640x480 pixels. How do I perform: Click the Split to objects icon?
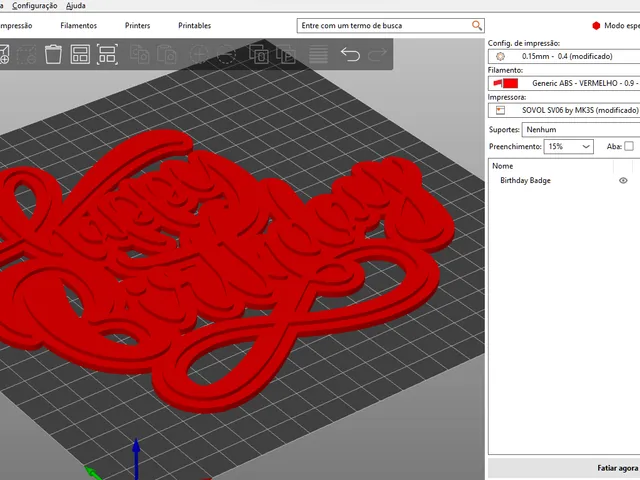pyautogui.click(x=259, y=54)
